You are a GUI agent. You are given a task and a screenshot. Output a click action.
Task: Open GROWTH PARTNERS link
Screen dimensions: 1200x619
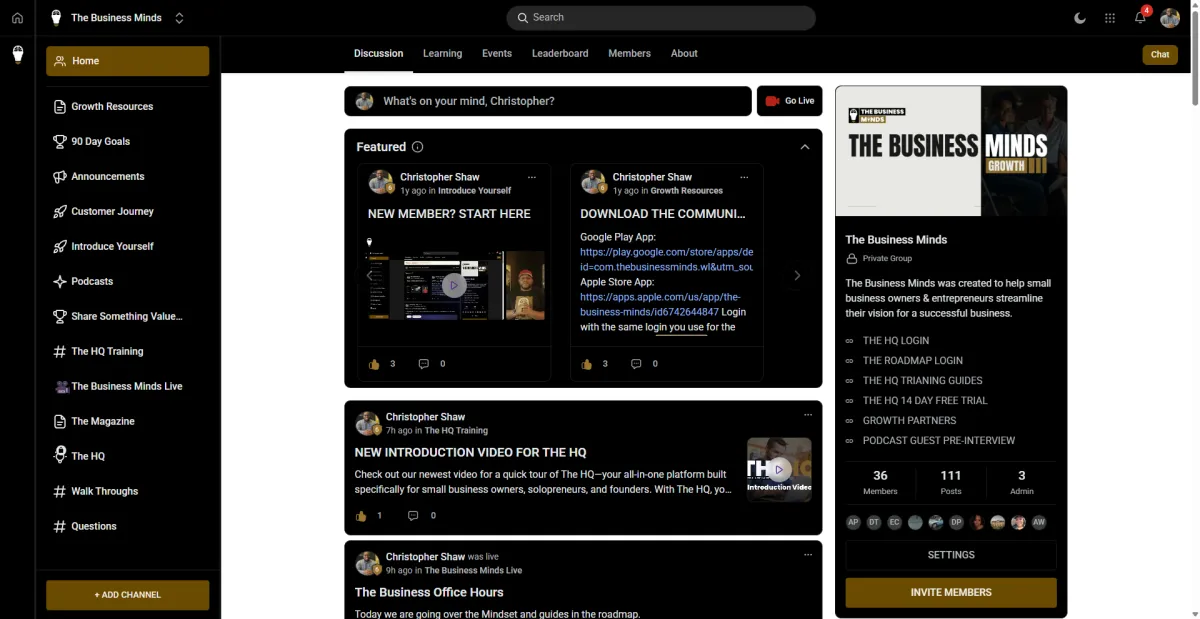point(909,421)
